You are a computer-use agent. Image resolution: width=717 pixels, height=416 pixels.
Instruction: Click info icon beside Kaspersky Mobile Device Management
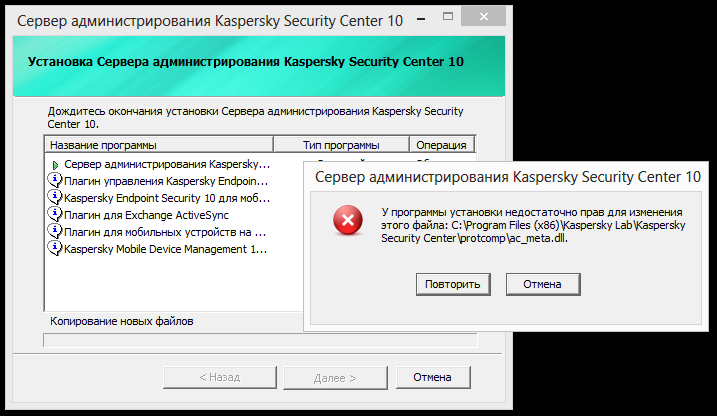tap(55, 248)
